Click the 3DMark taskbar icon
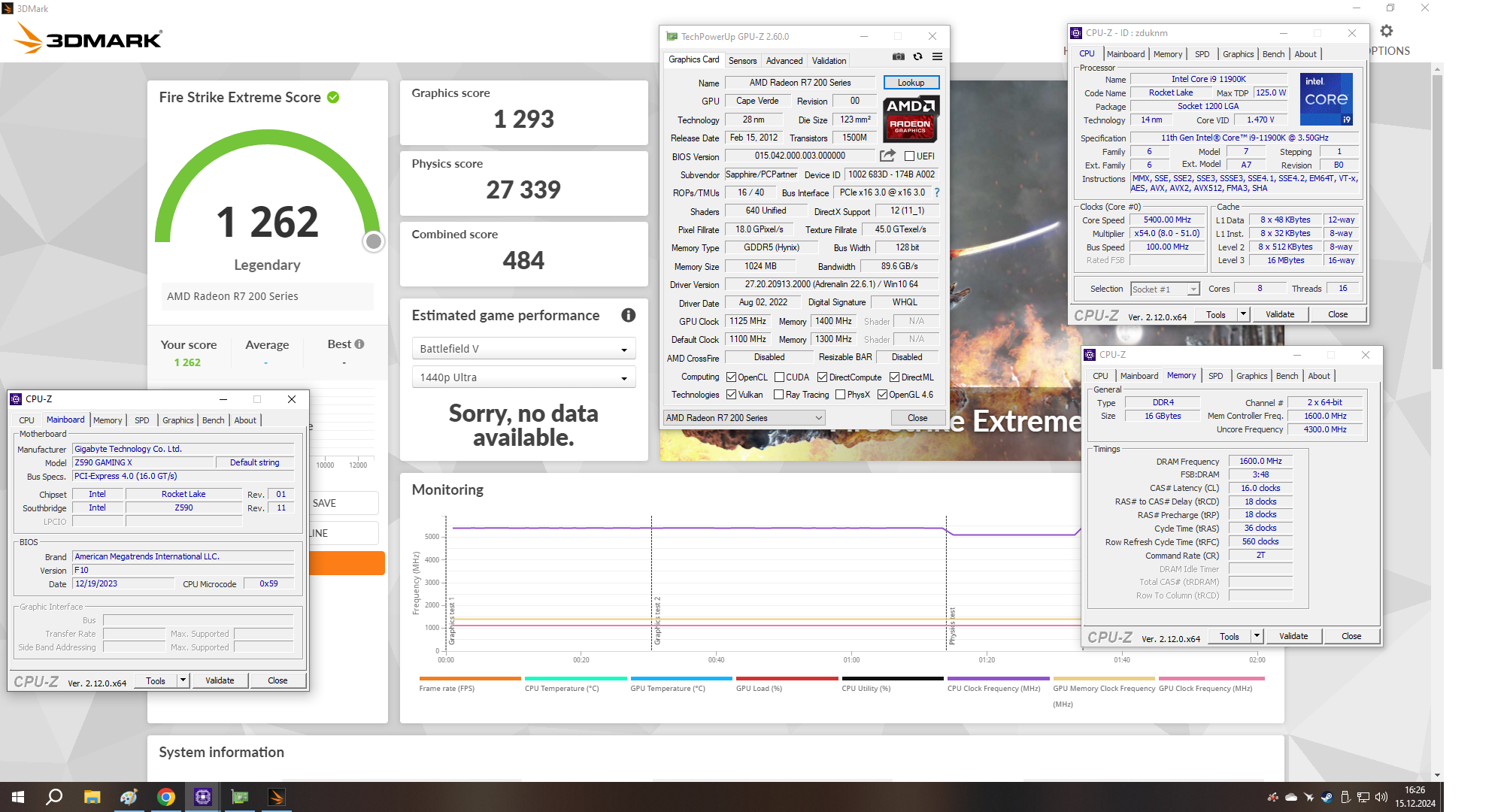Image resolution: width=1504 pixels, height=812 pixels. click(277, 797)
